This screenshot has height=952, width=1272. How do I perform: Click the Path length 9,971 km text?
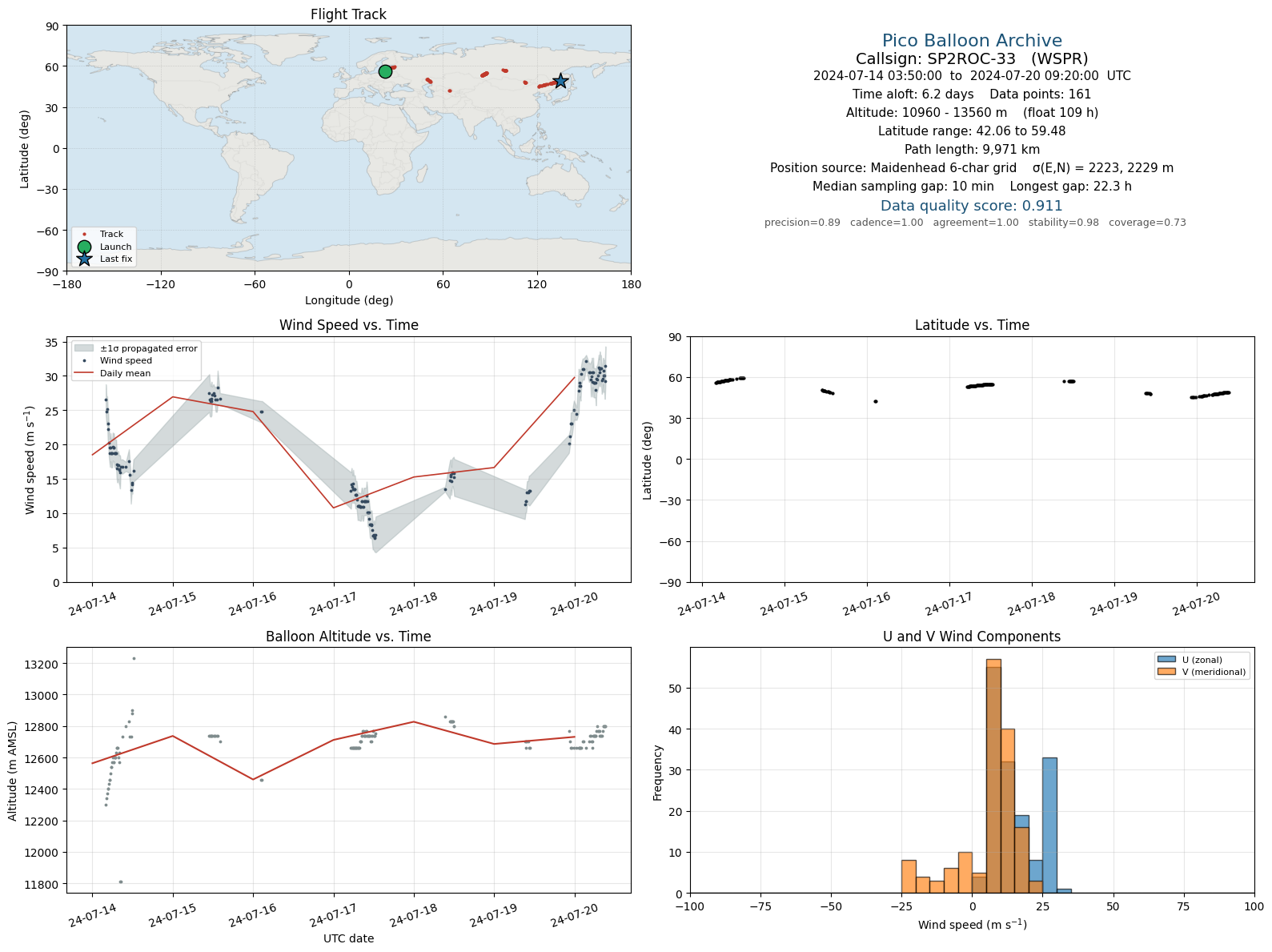[972, 150]
